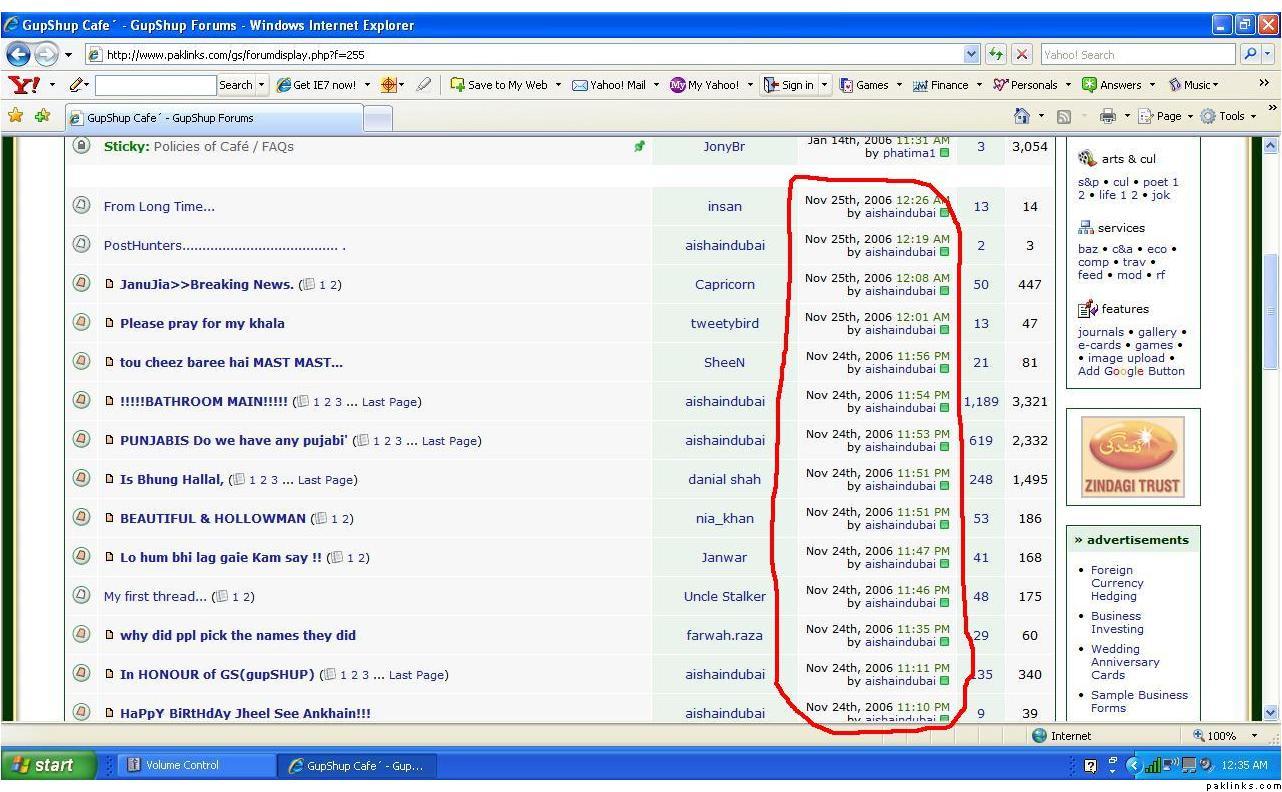Switch to the GupShup Cafe browser tab
This screenshot has height=792, width=1282.
pyautogui.click(x=210, y=118)
